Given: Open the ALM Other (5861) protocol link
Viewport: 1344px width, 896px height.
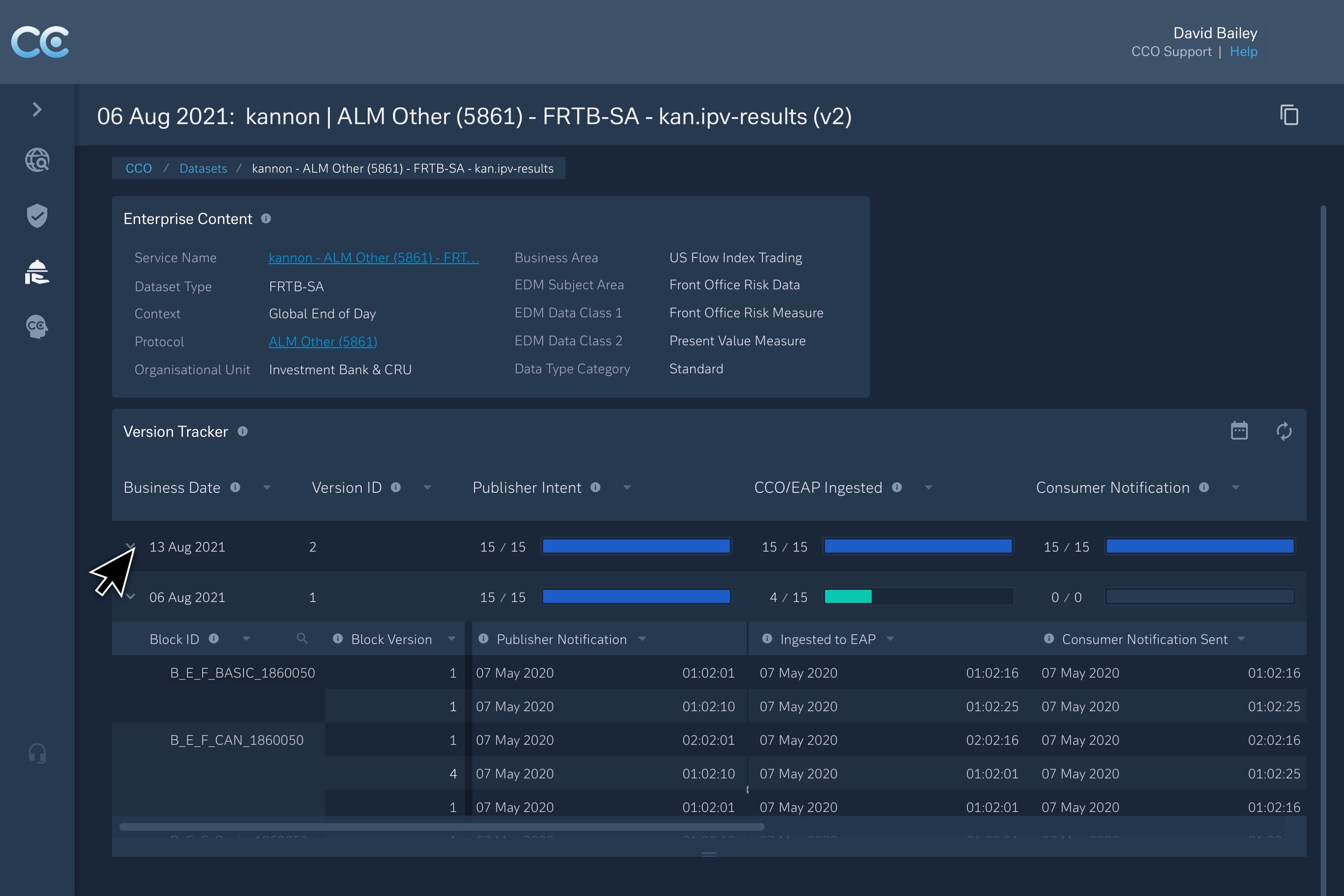Looking at the screenshot, I should click(x=323, y=342).
